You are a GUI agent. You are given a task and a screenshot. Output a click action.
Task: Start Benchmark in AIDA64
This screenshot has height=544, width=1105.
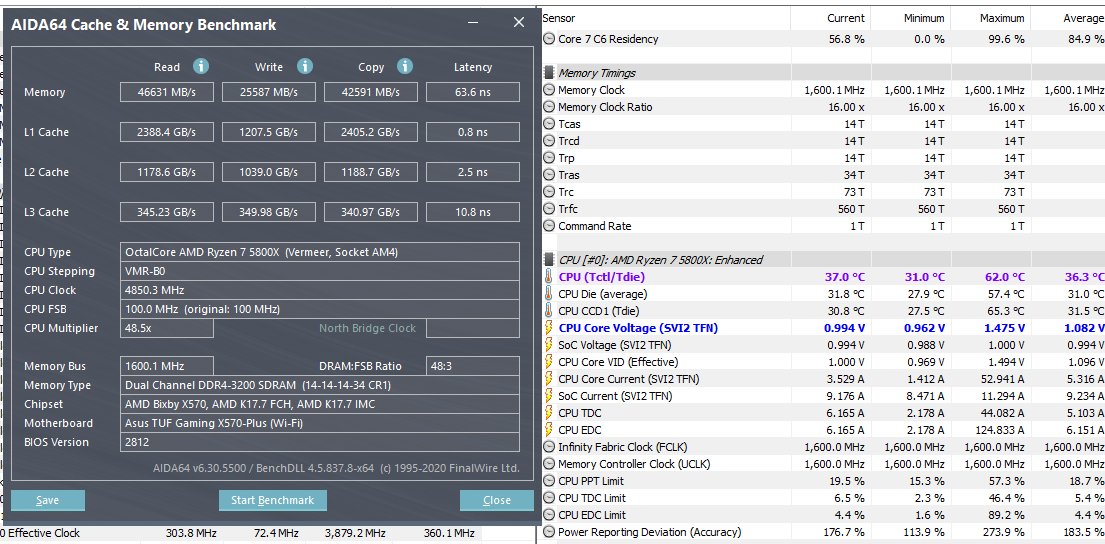[273, 500]
